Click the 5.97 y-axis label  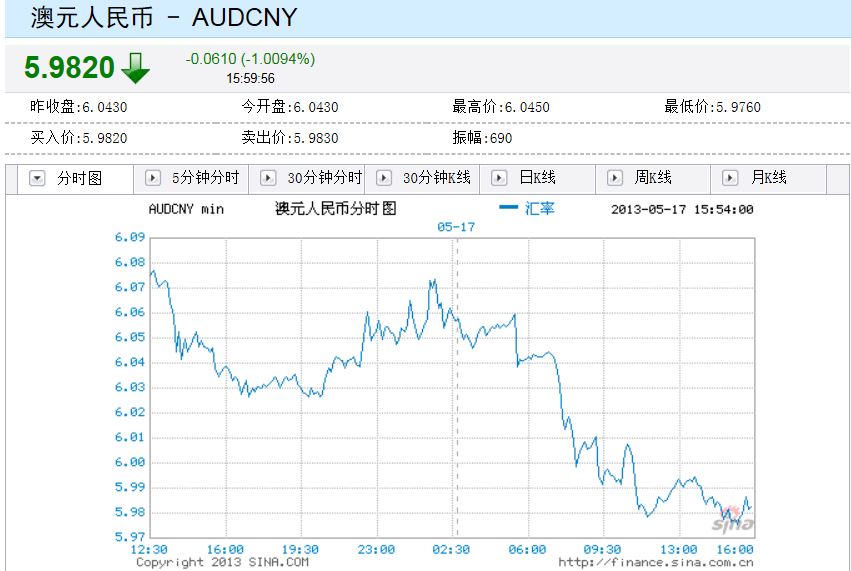tap(130, 537)
